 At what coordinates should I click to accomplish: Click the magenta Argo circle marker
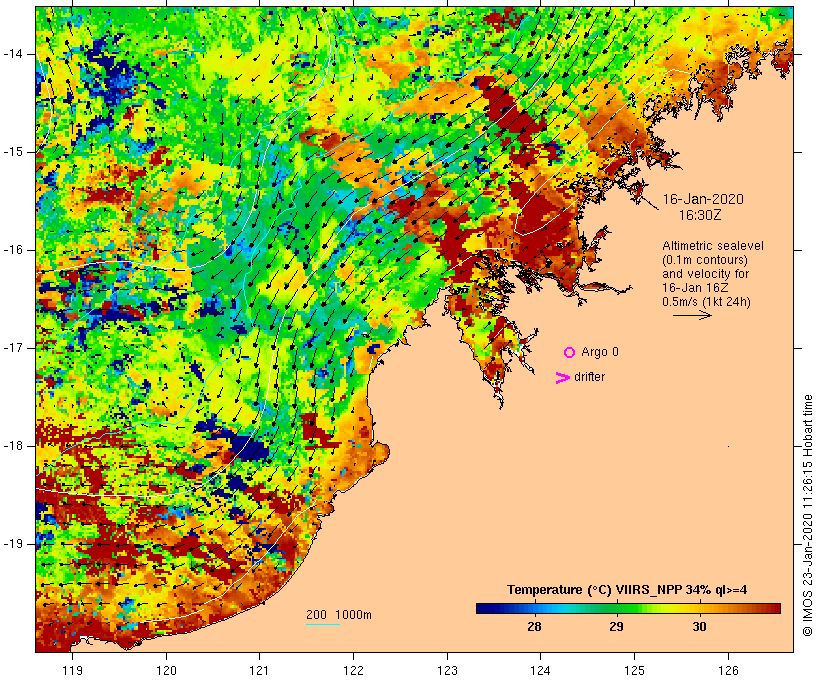tap(570, 353)
